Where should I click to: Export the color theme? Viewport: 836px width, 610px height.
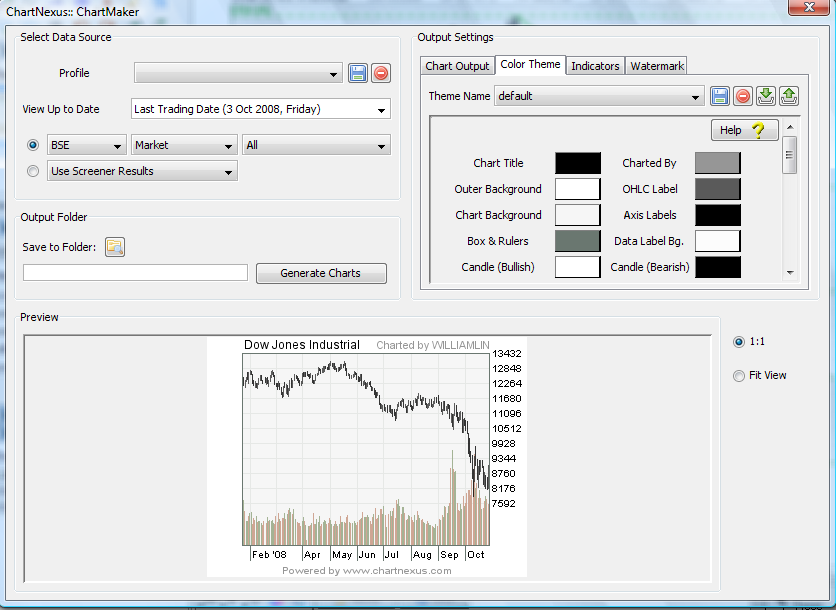tap(789, 96)
